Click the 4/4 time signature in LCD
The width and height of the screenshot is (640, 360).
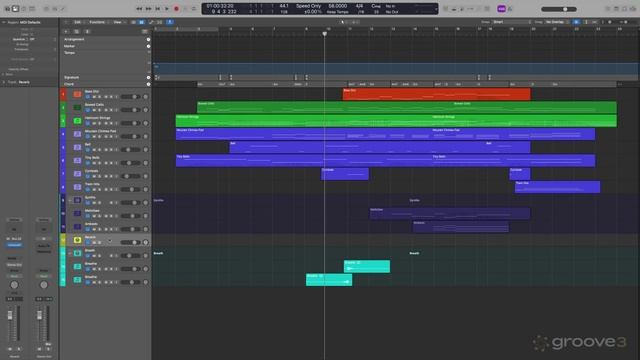359,6
